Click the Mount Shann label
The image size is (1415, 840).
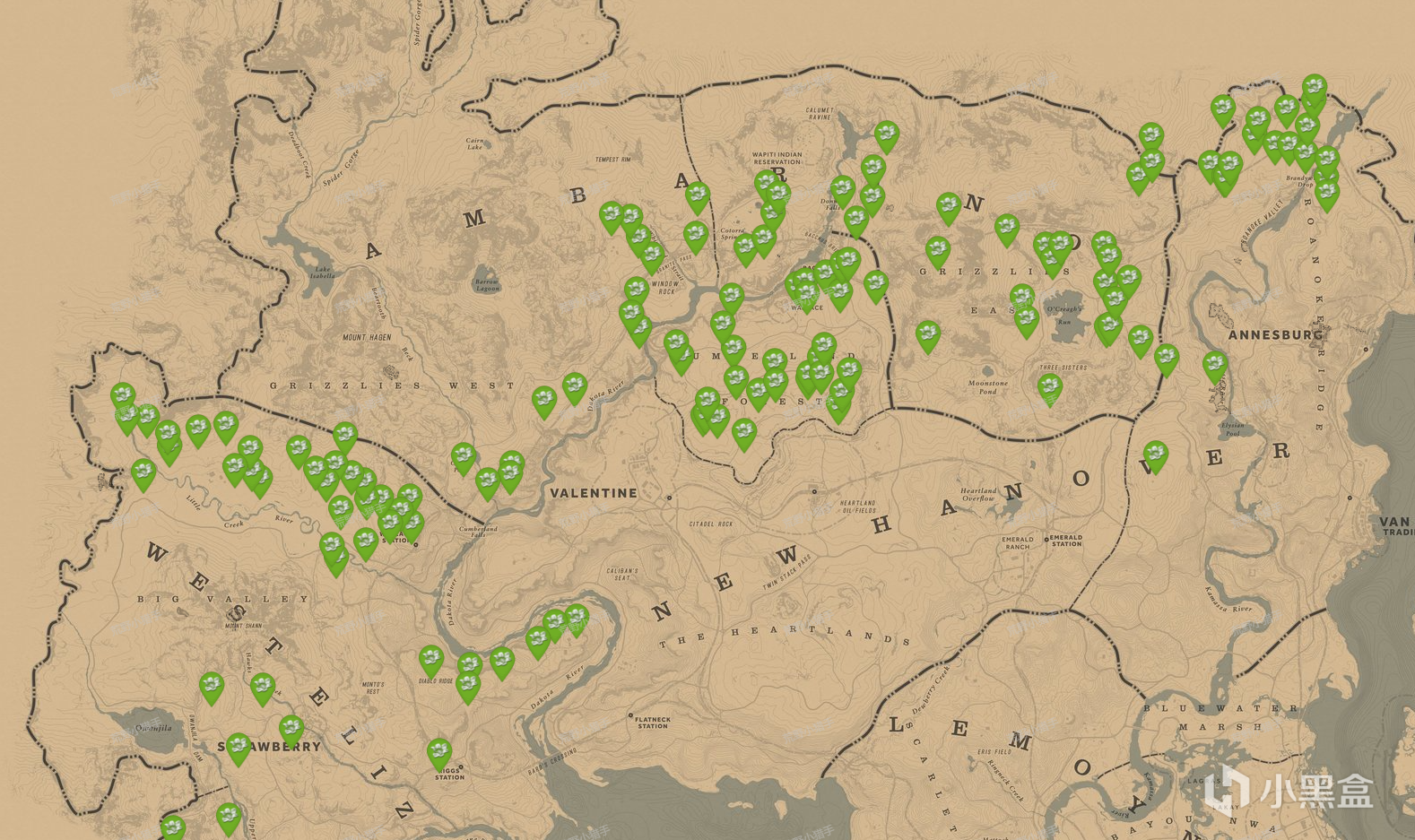[x=243, y=626]
